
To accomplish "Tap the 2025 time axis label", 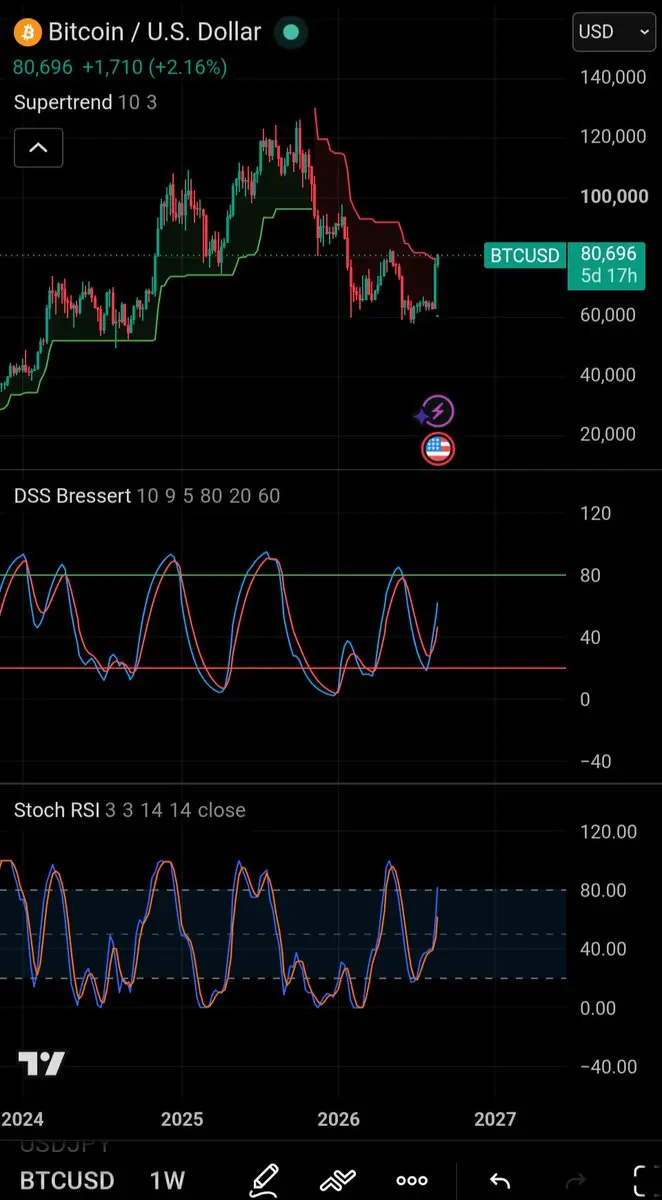I will coord(182,1118).
